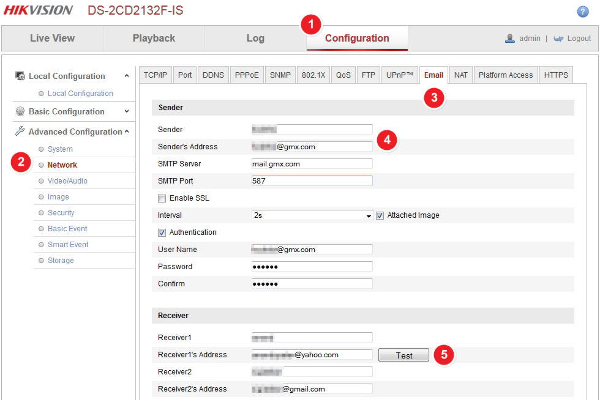Enable the SSL checkbox
The image size is (600, 400).
point(162,198)
